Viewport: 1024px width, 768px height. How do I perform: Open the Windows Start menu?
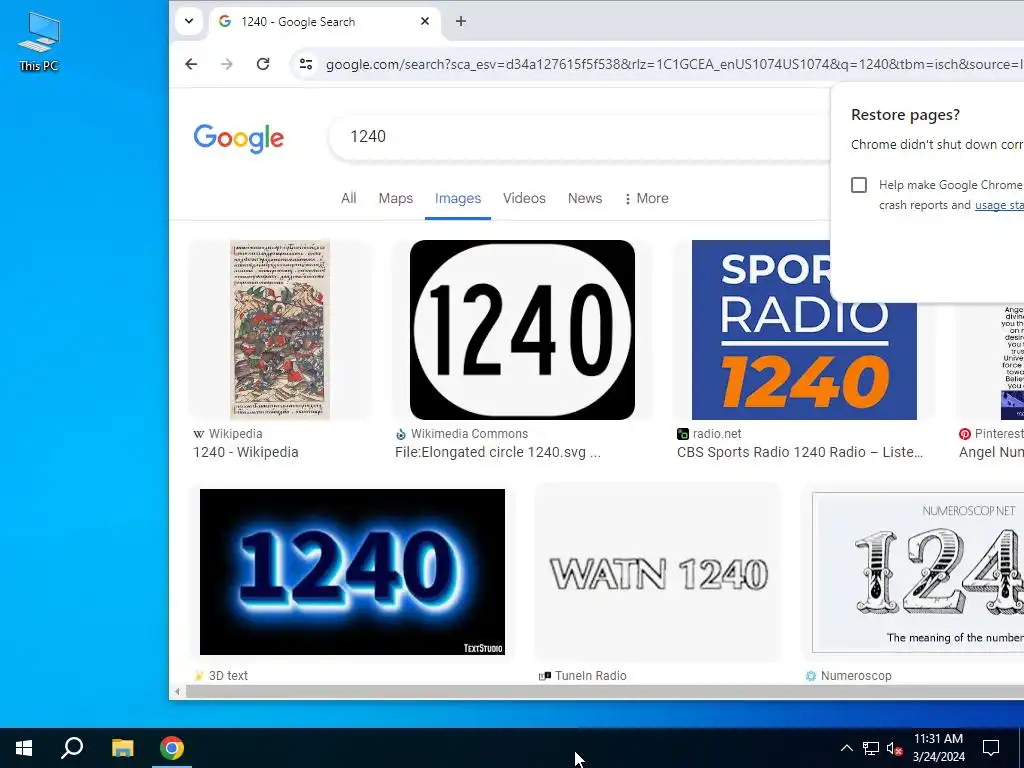[x=24, y=748]
